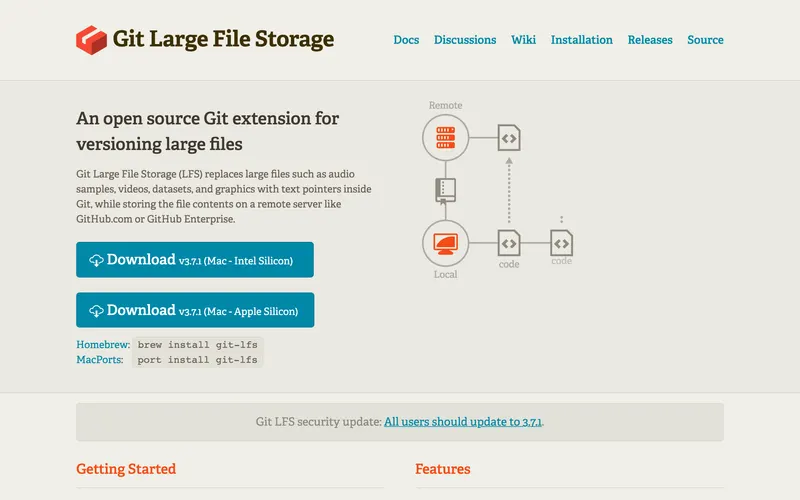Click the faded code file icon at the diagram's right end
800x500 pixels.
point(561,243)
